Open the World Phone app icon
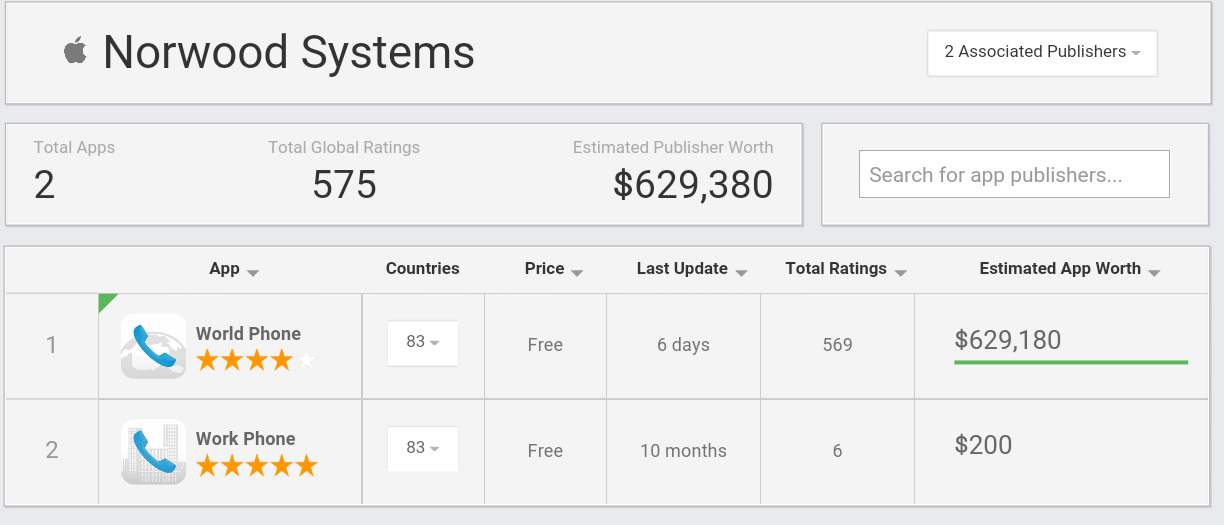 coord(153,346)
